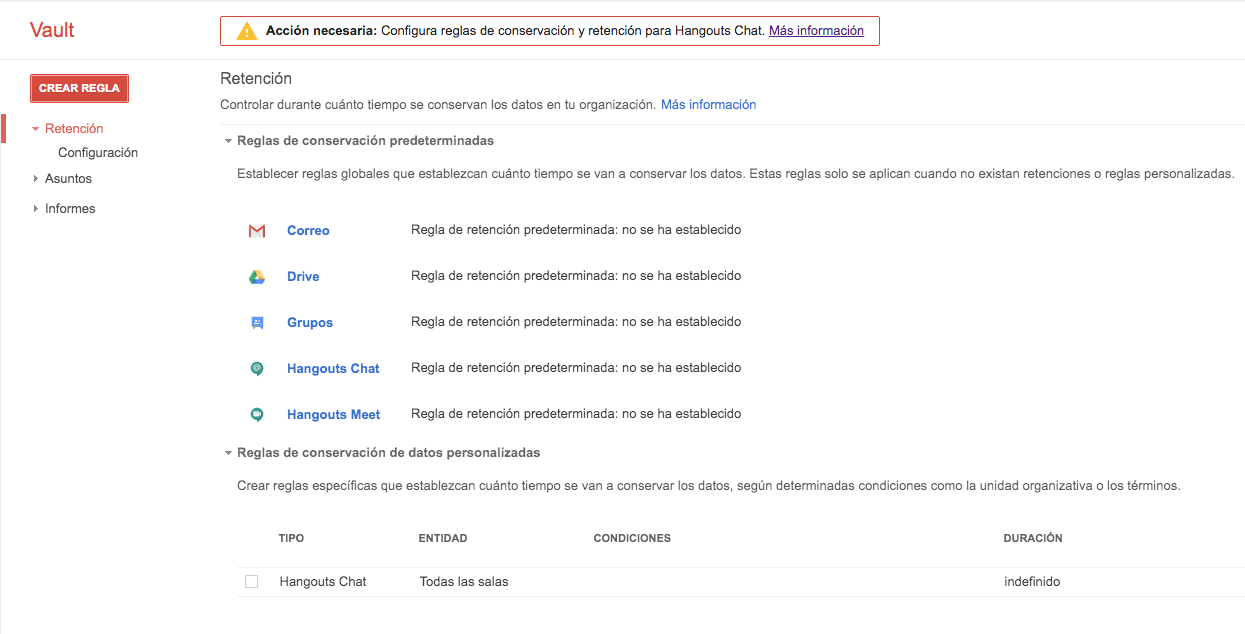
Task: Click the Google Drive icon
Action: [257, 277]
